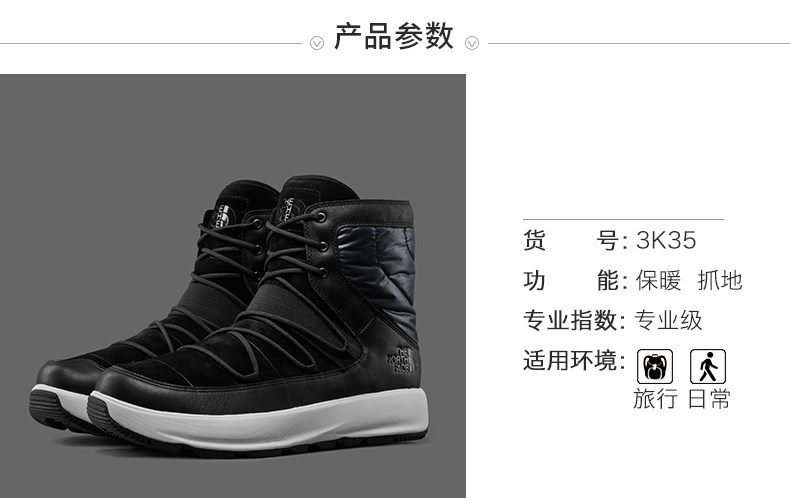Click the 抓地 function text

[719, 280]
